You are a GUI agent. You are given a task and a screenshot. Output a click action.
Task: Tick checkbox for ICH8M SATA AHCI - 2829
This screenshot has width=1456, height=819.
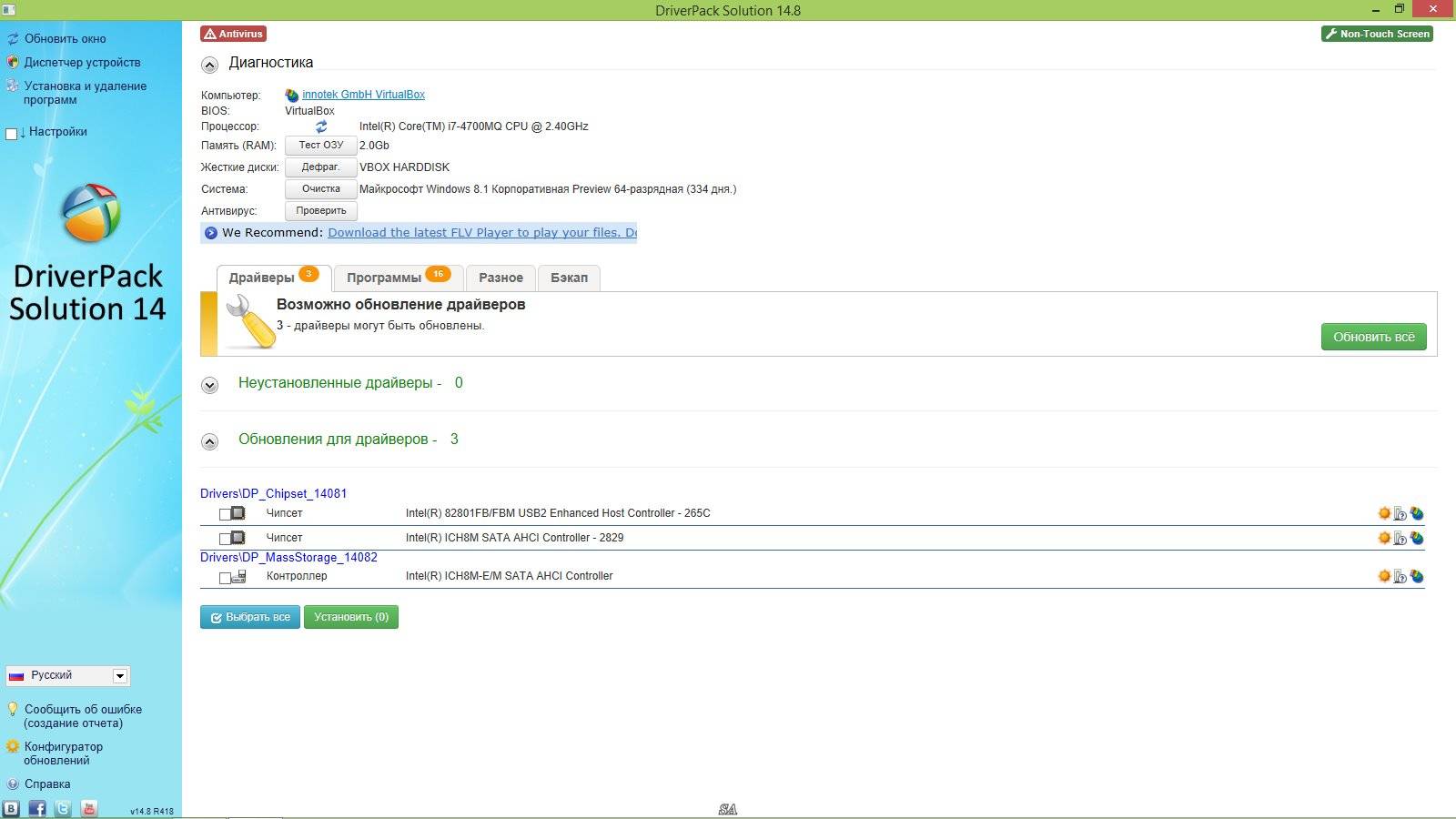pyautogui.click(x=225, y=539)
